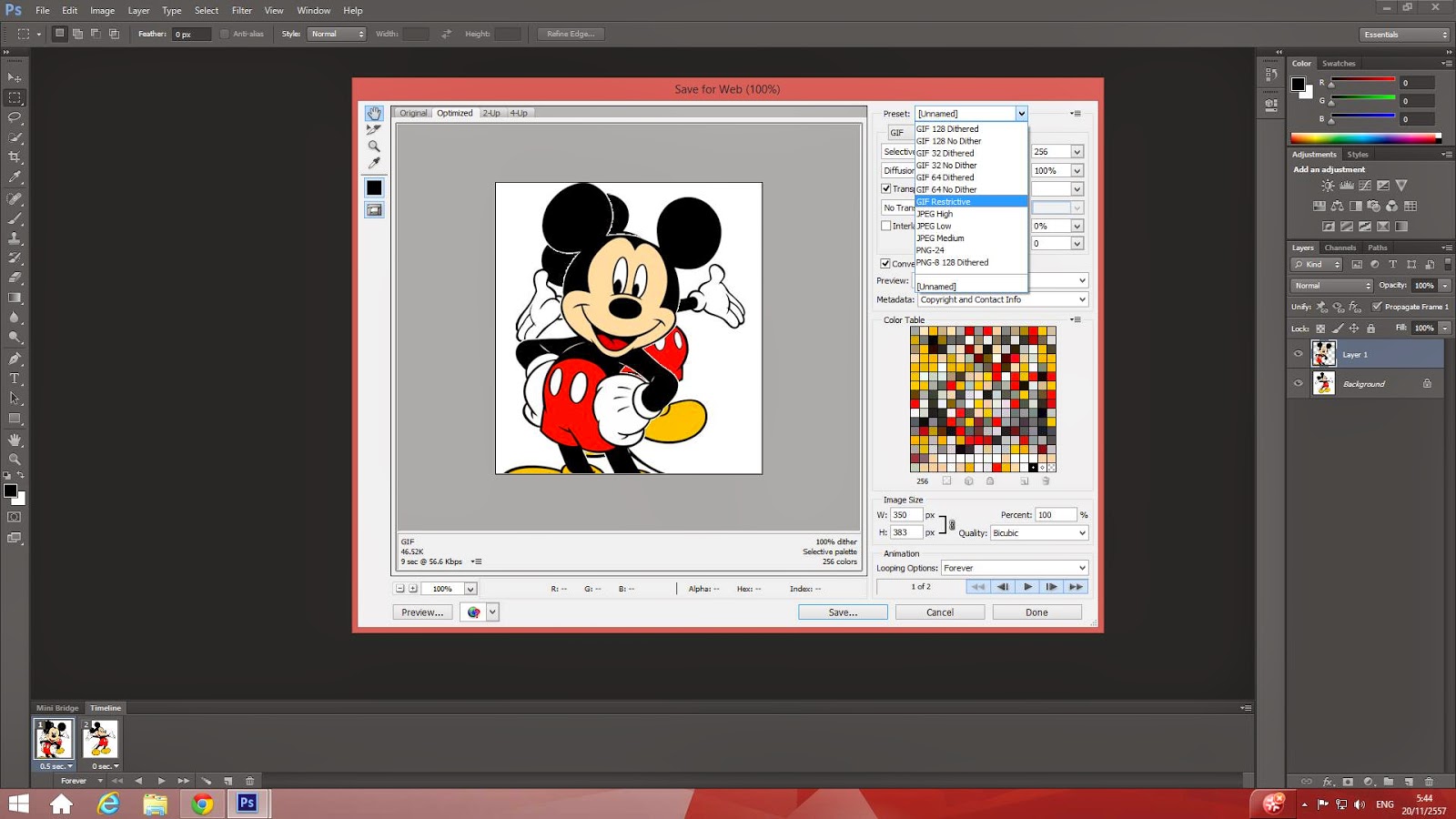Select the Slice Select tool in Save for Web
Screen dimensions: 1456x819
coord(374,130)
